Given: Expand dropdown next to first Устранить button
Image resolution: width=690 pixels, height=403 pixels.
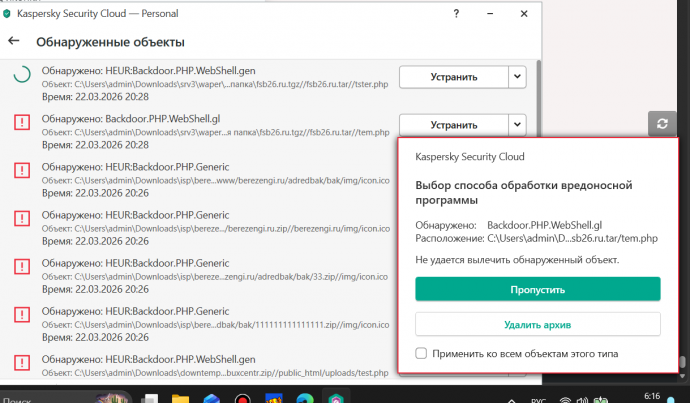Looking at the screenshot, I should (516, 76).
